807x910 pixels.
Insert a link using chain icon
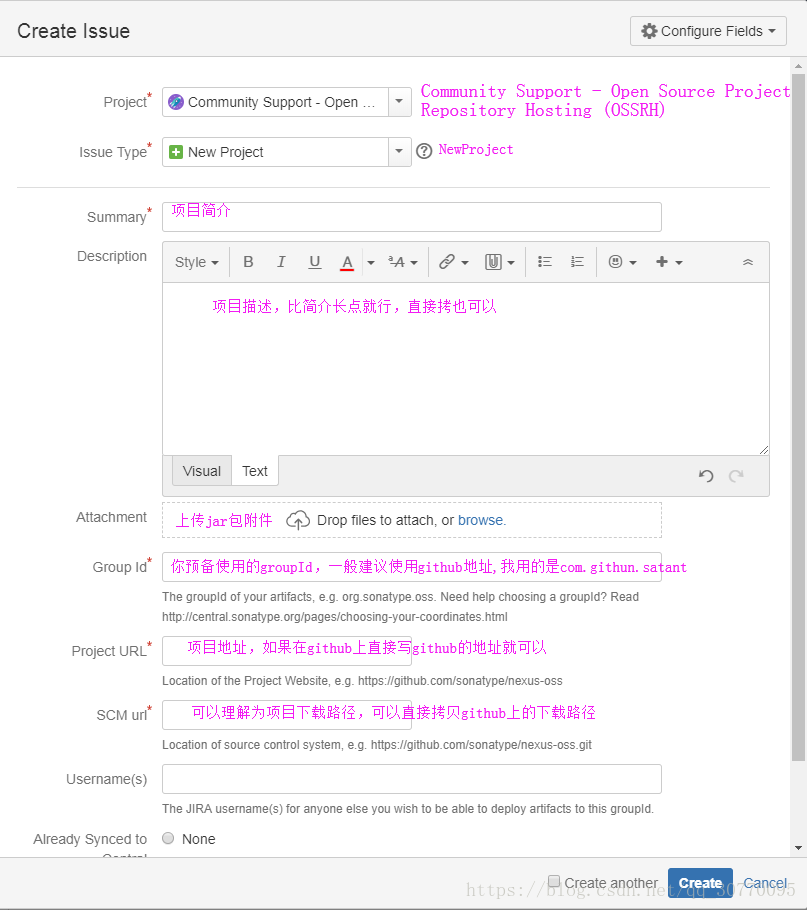pos(453,262)
